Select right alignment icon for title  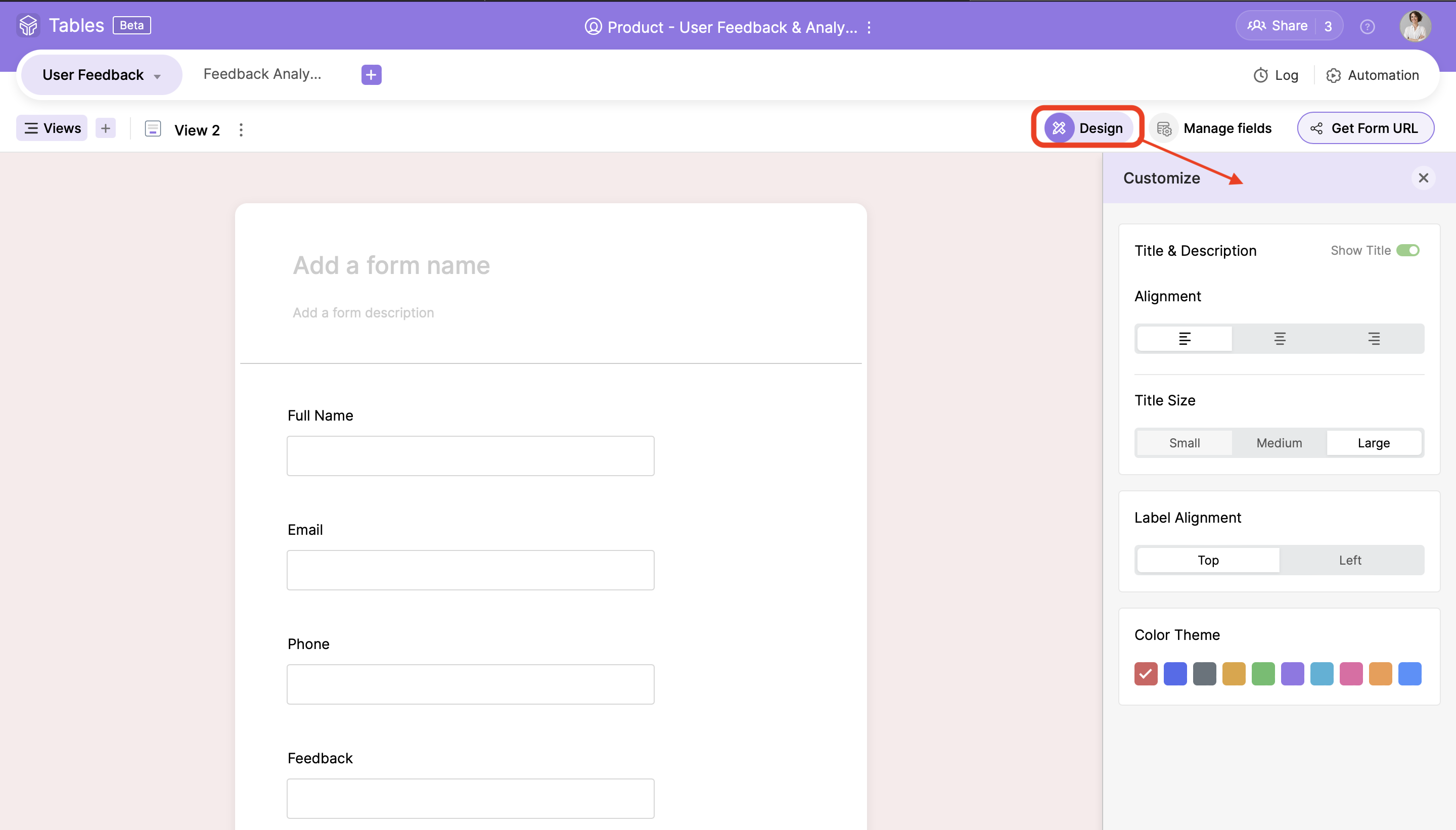point(1374,339)
